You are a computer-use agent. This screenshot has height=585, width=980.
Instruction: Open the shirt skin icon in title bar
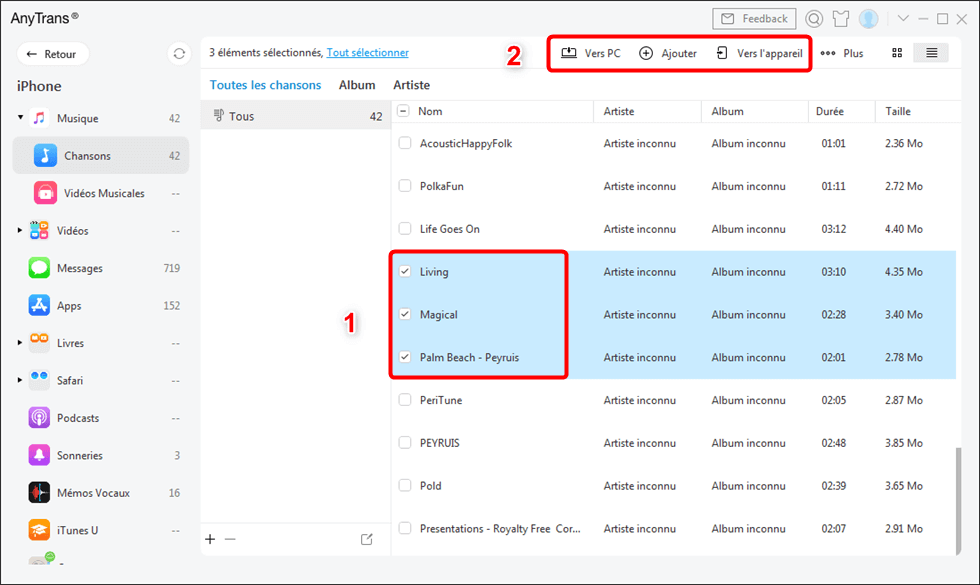pyautogui.click(x=841, y=19)
